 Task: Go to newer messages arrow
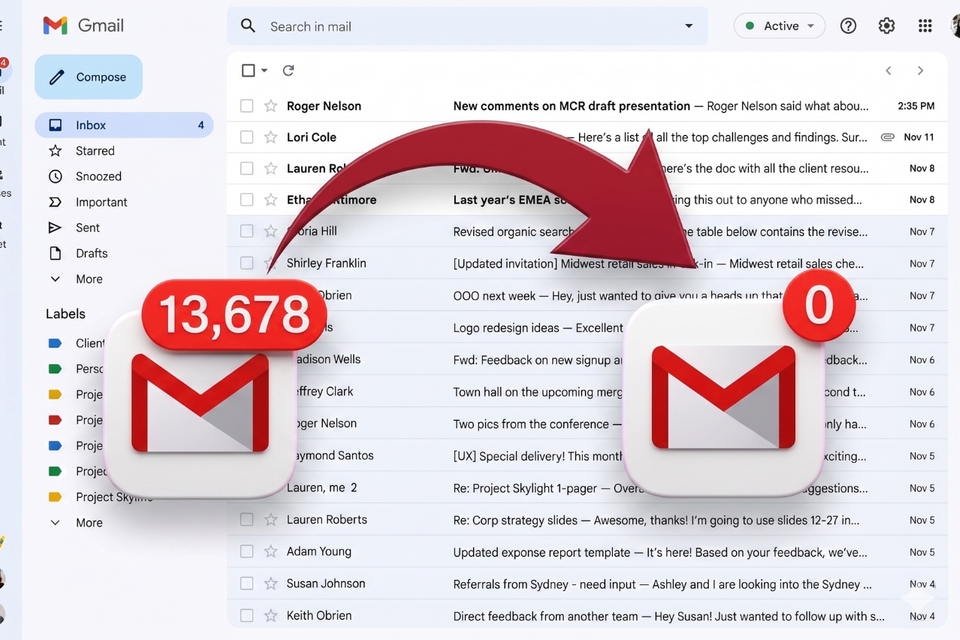[888, 70]
